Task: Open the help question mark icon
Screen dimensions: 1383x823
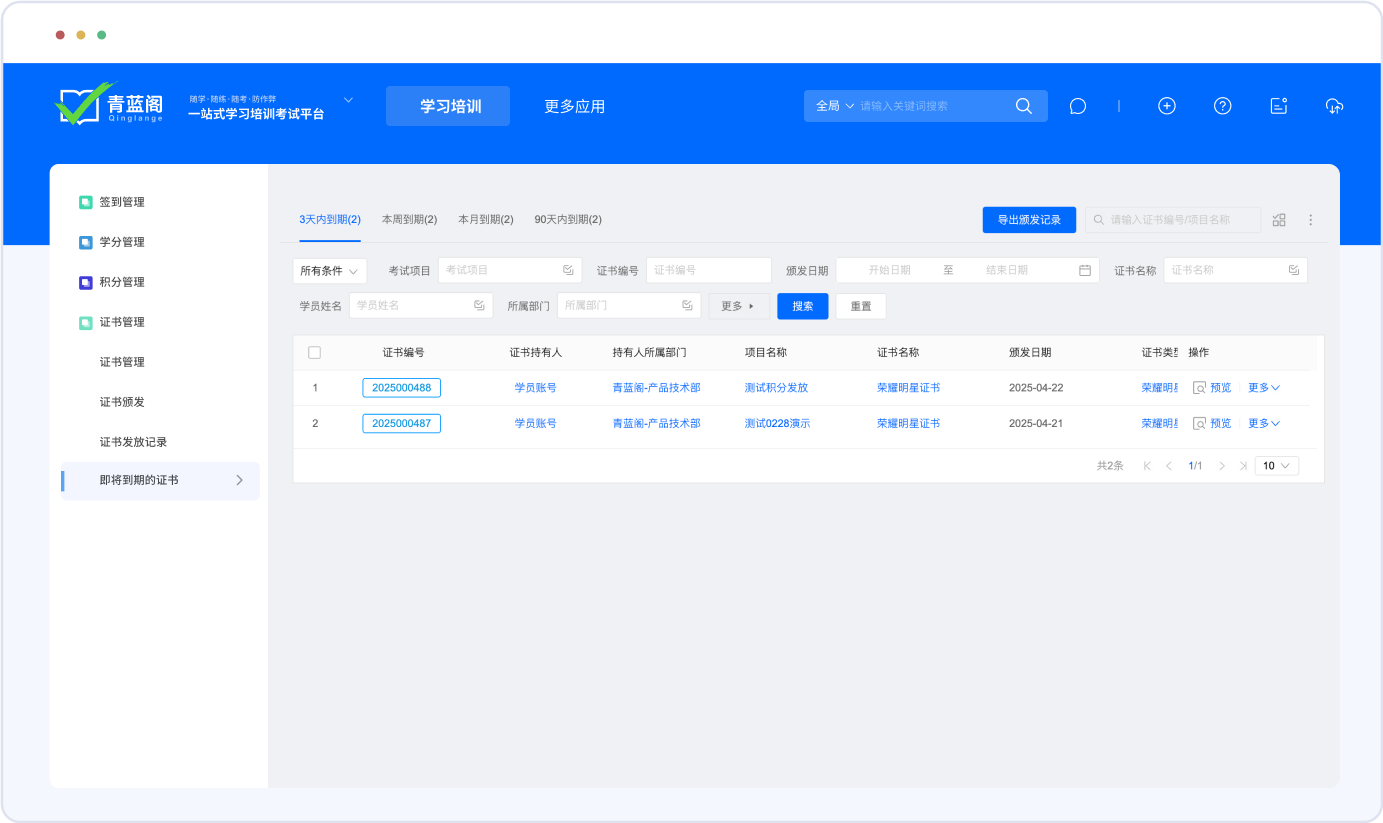Action: pos(1222,106)
